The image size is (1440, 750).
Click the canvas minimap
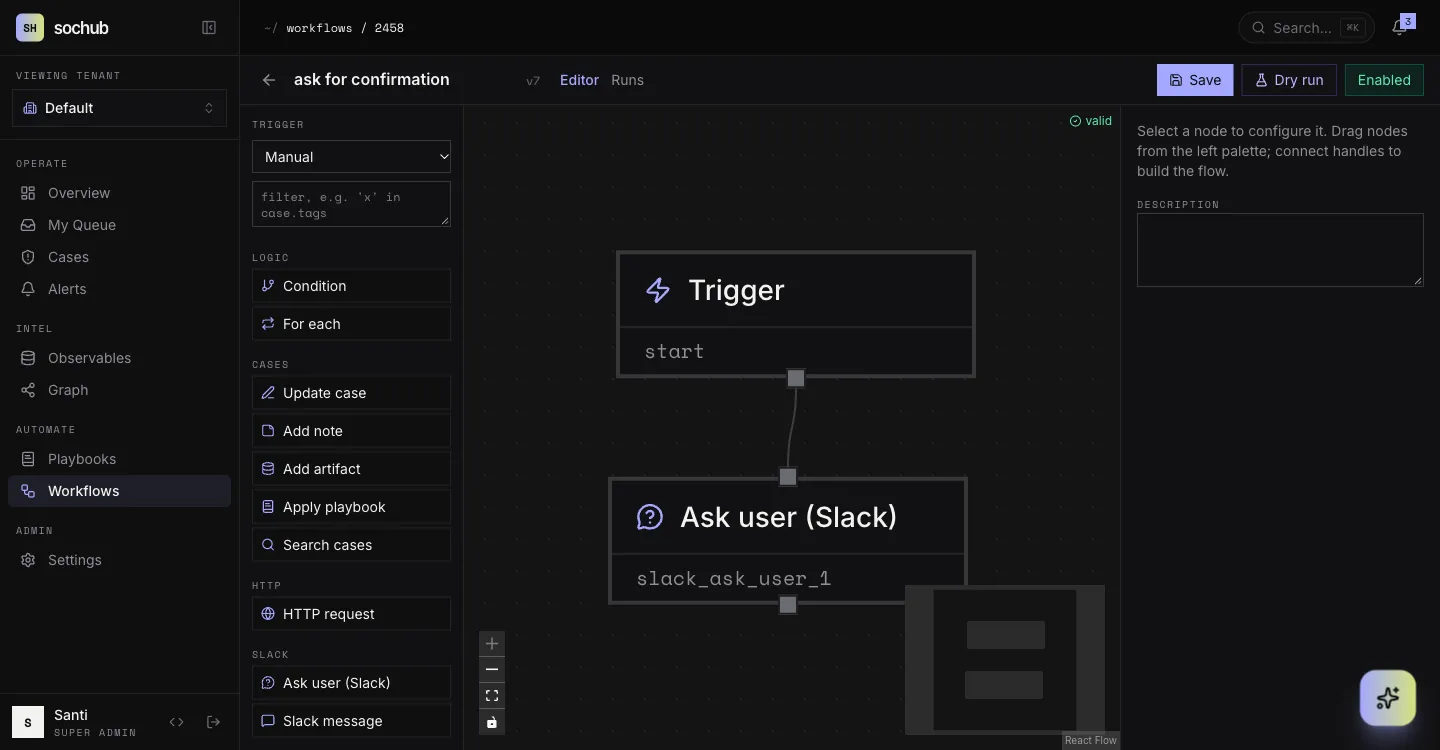pos(1005,660)
